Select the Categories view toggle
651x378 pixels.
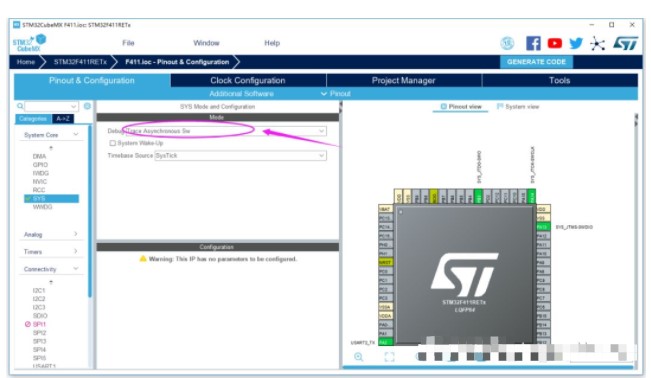click(33, 119)
